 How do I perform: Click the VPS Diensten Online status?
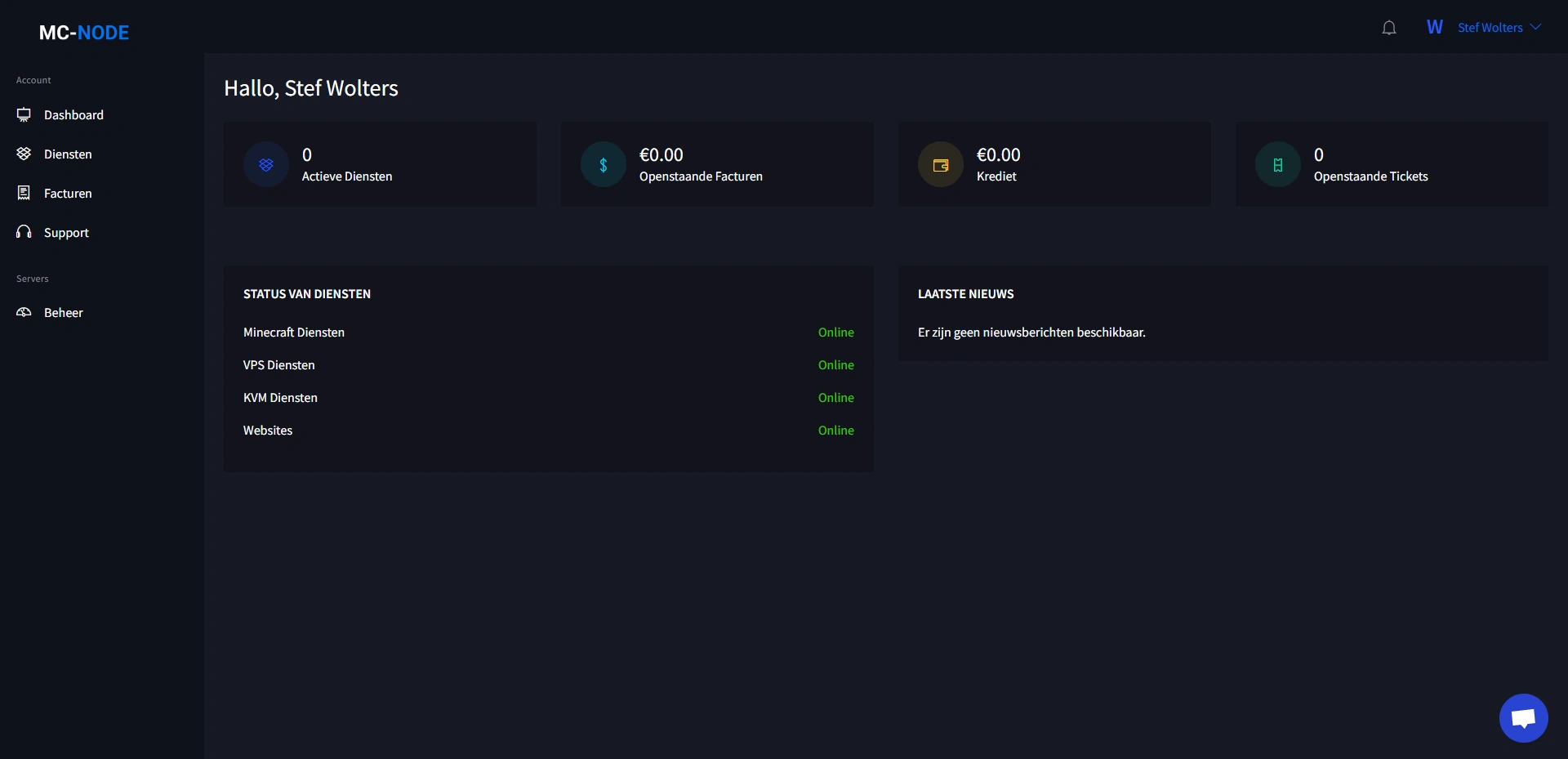tap(836, 365)
